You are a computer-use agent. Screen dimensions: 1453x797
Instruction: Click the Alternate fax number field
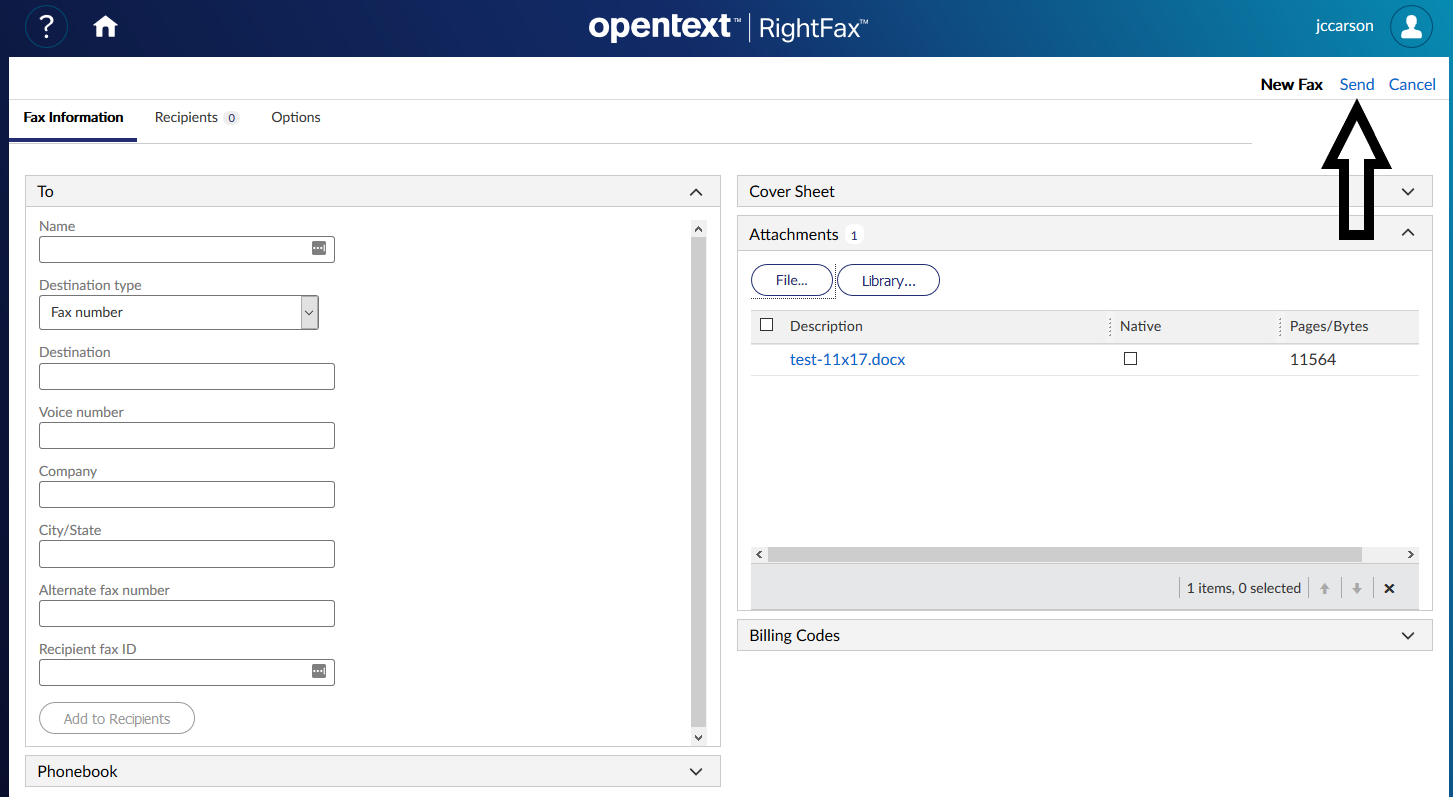click(x=187, y=614)
